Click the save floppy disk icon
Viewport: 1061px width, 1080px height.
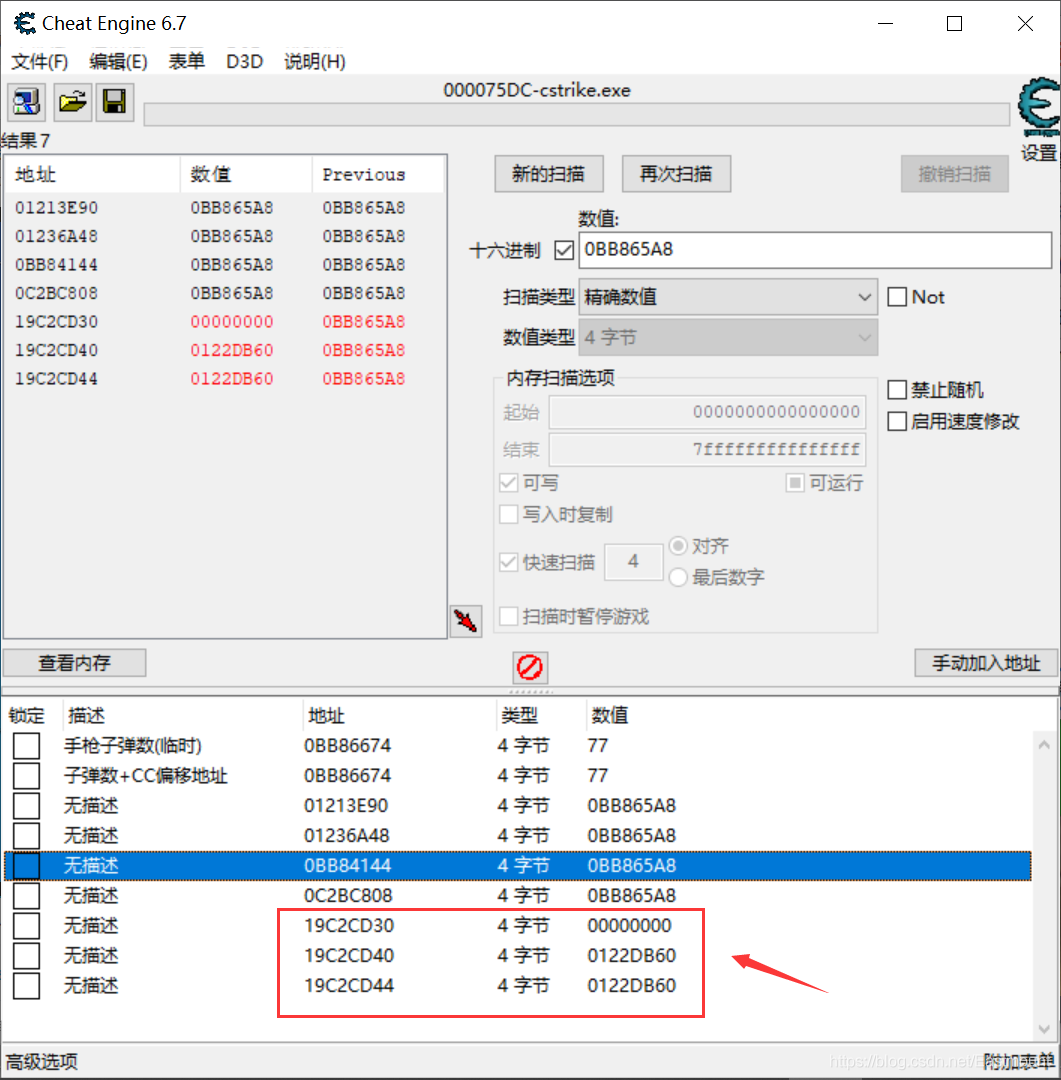coord(114,103)
